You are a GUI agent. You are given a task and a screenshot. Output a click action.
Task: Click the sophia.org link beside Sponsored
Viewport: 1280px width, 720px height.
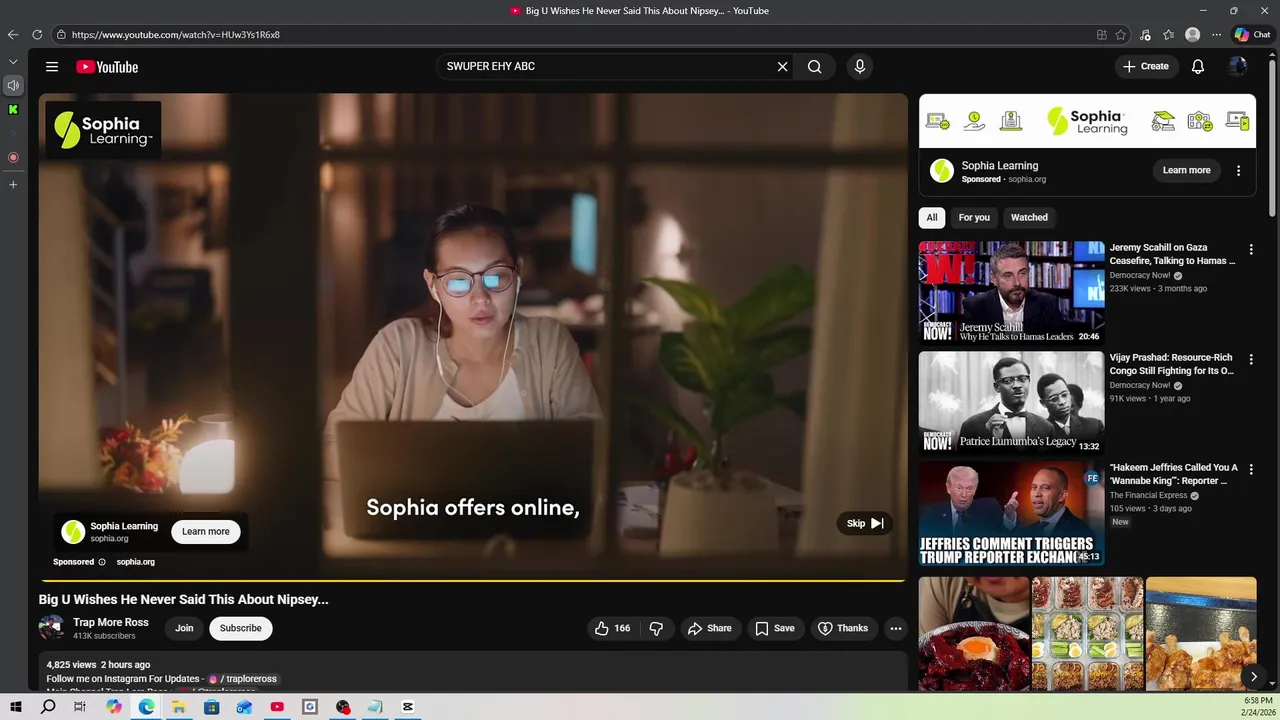pyautogui.click(x=136, y=562)
